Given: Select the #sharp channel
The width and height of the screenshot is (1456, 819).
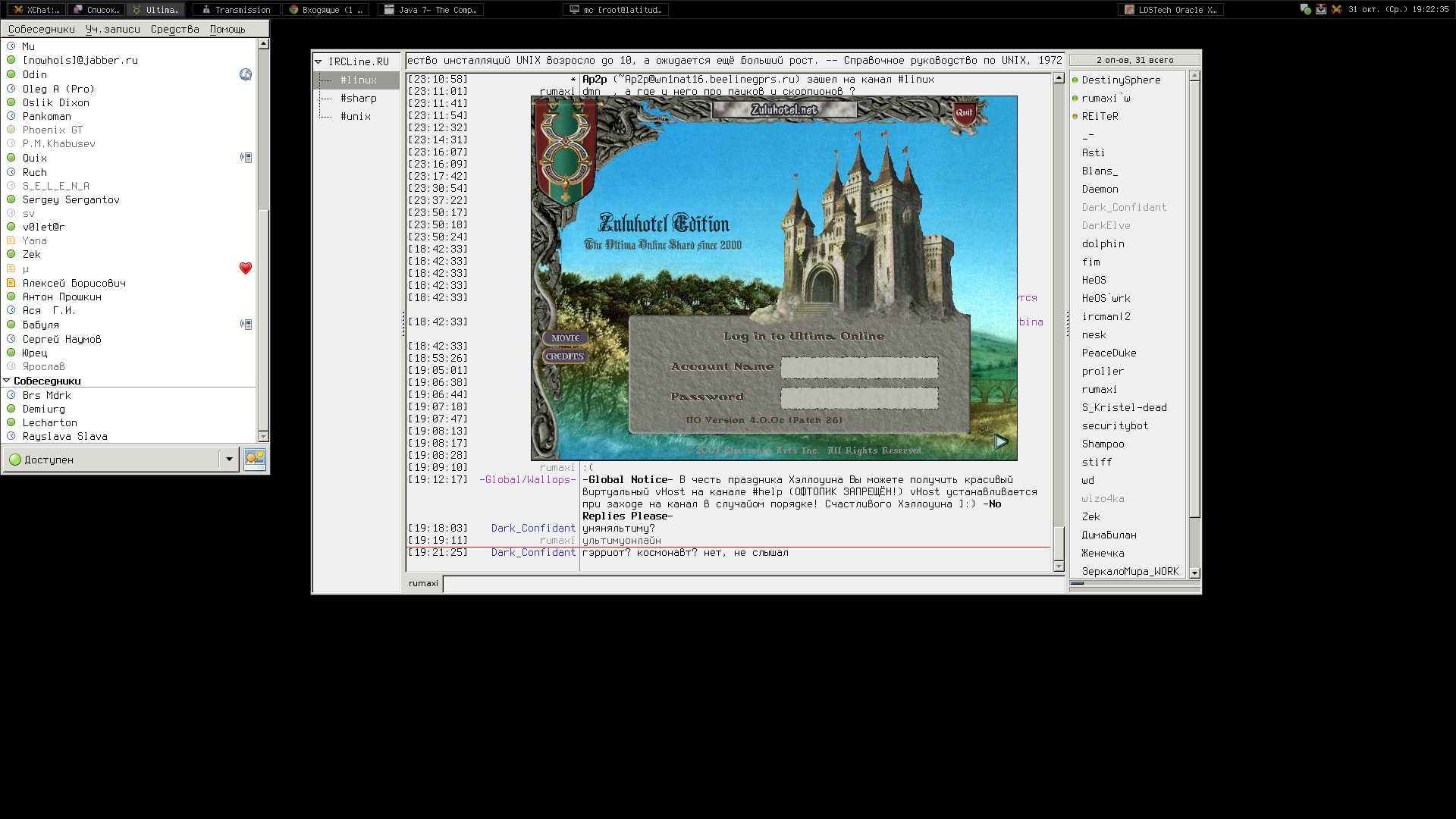Looking at the screenshot, I should tap(358, 98).
